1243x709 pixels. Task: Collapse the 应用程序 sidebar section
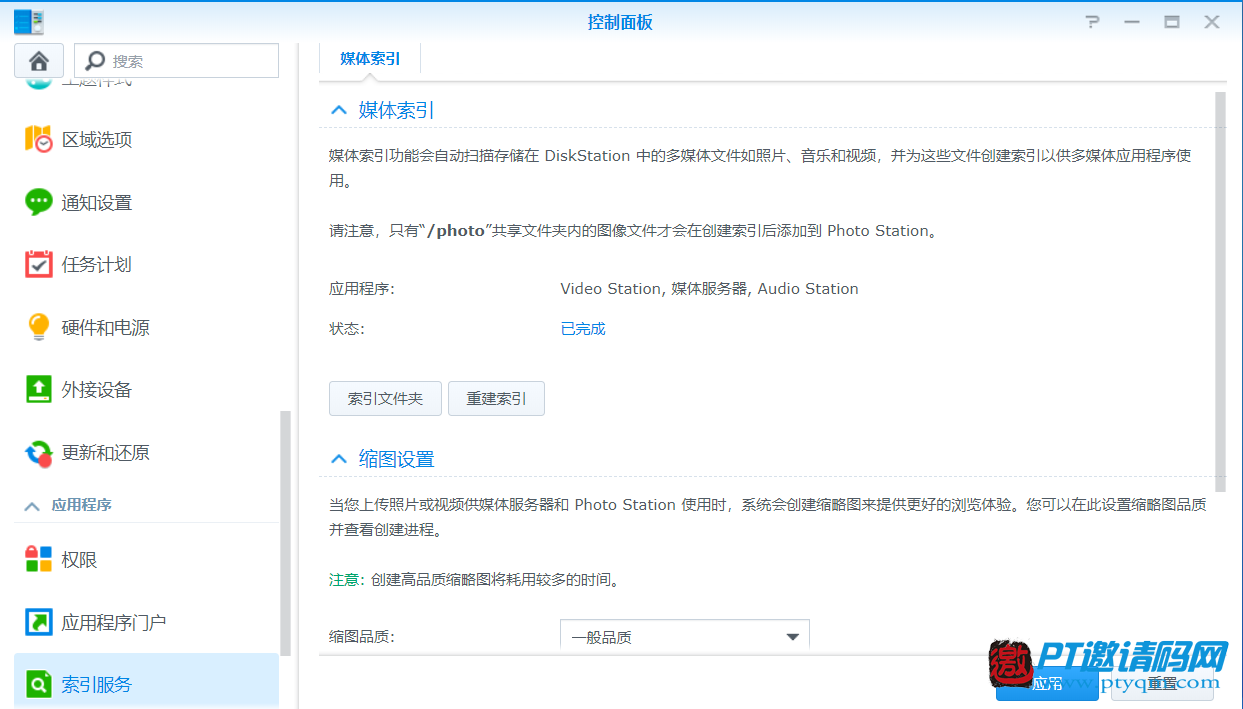(32, 506)
